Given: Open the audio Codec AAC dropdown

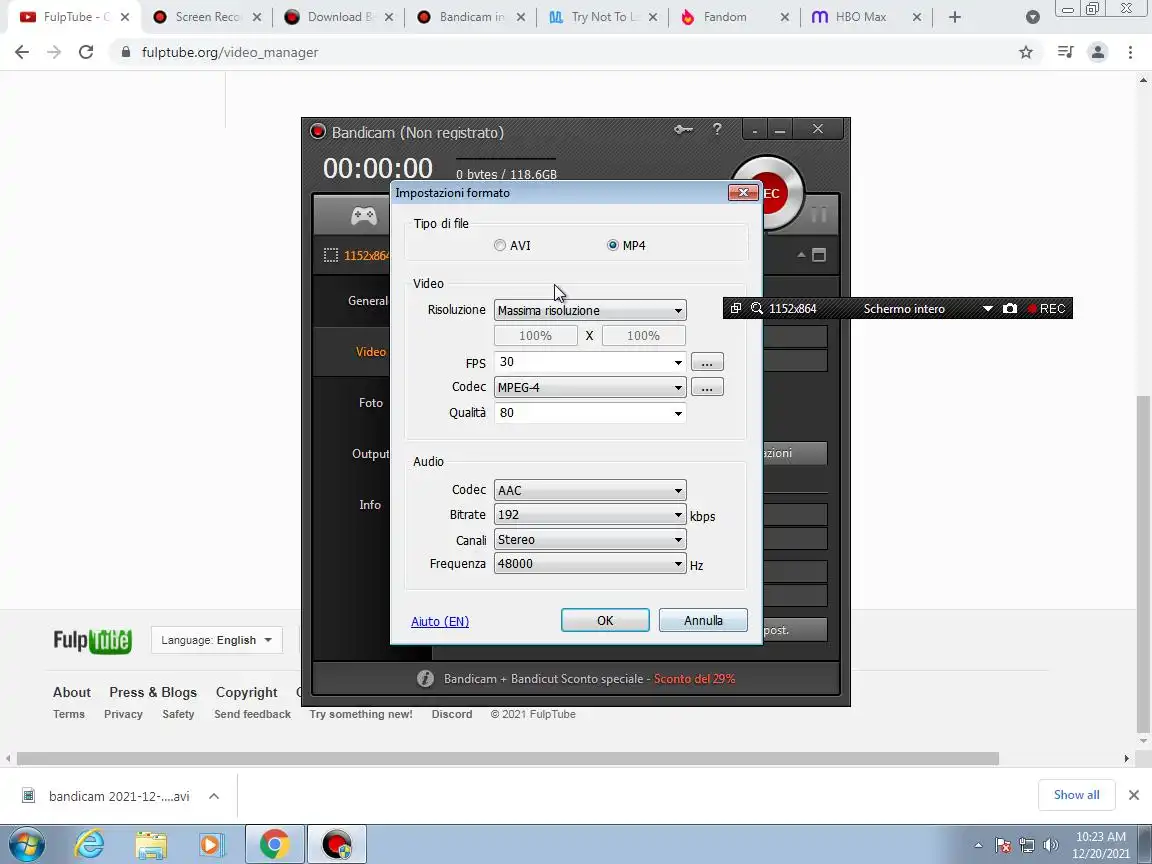Looking at the screenshot, I should pos(590,490).
